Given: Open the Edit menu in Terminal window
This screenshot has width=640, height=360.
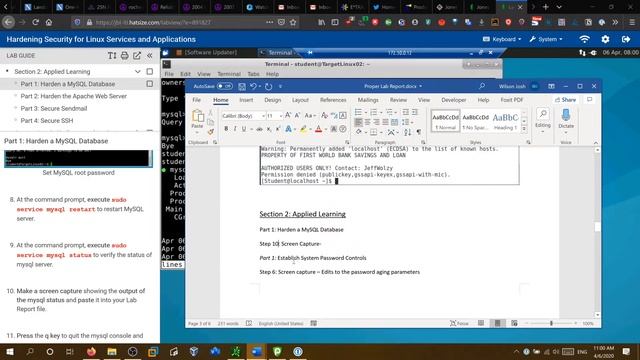Looking at the screenshot, I should pyautogui.click(x=185, y=74).
